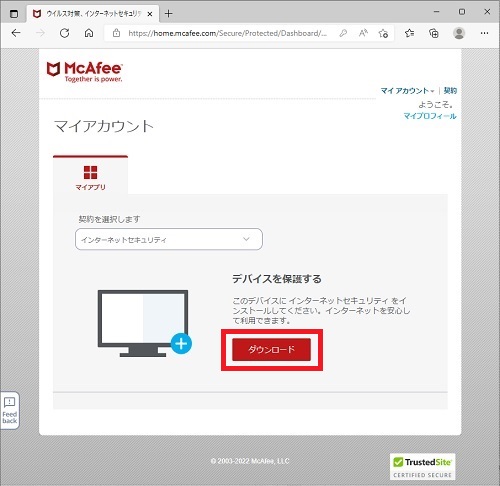Expand the マイアカウント dropdown menu
Viewport: 500px width, 486px height.
pos(407,91)
